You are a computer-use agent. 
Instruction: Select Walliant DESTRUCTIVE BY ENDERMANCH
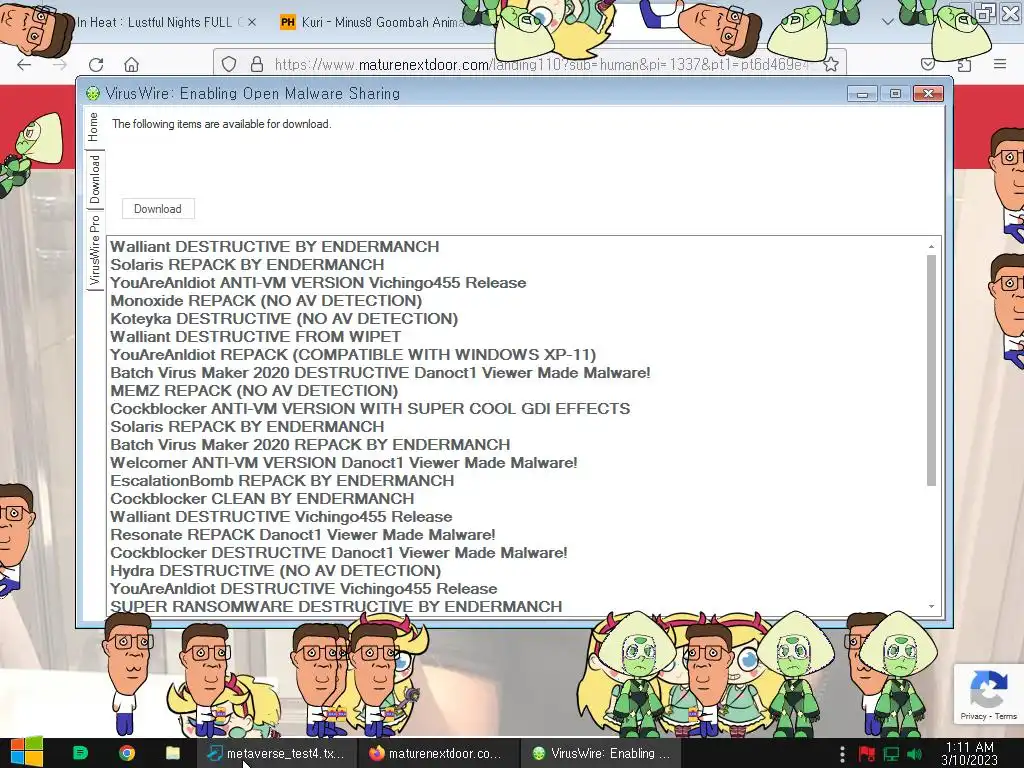click(274, 247)
